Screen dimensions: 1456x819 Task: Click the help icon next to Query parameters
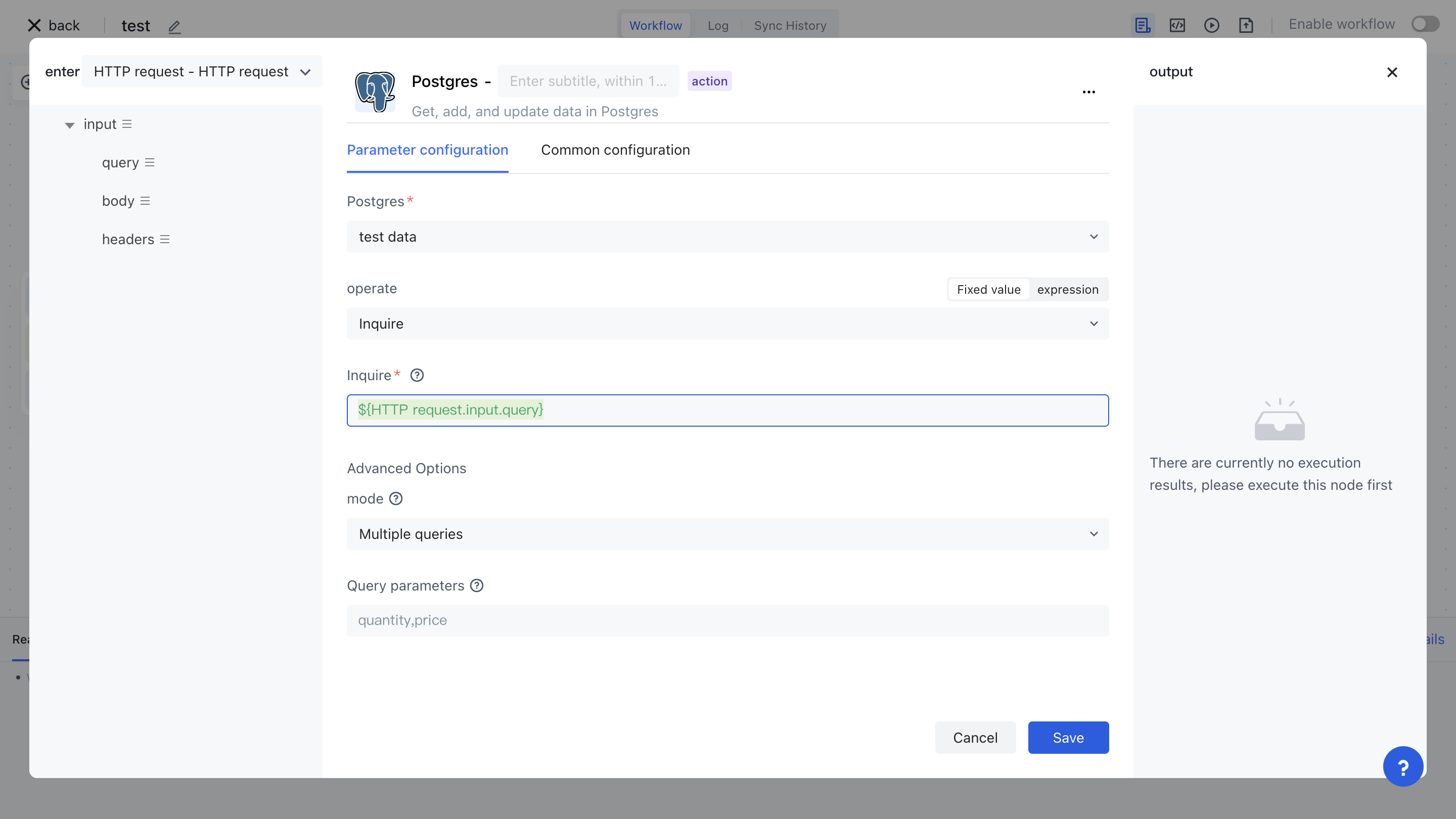click(x=476, y=585)
